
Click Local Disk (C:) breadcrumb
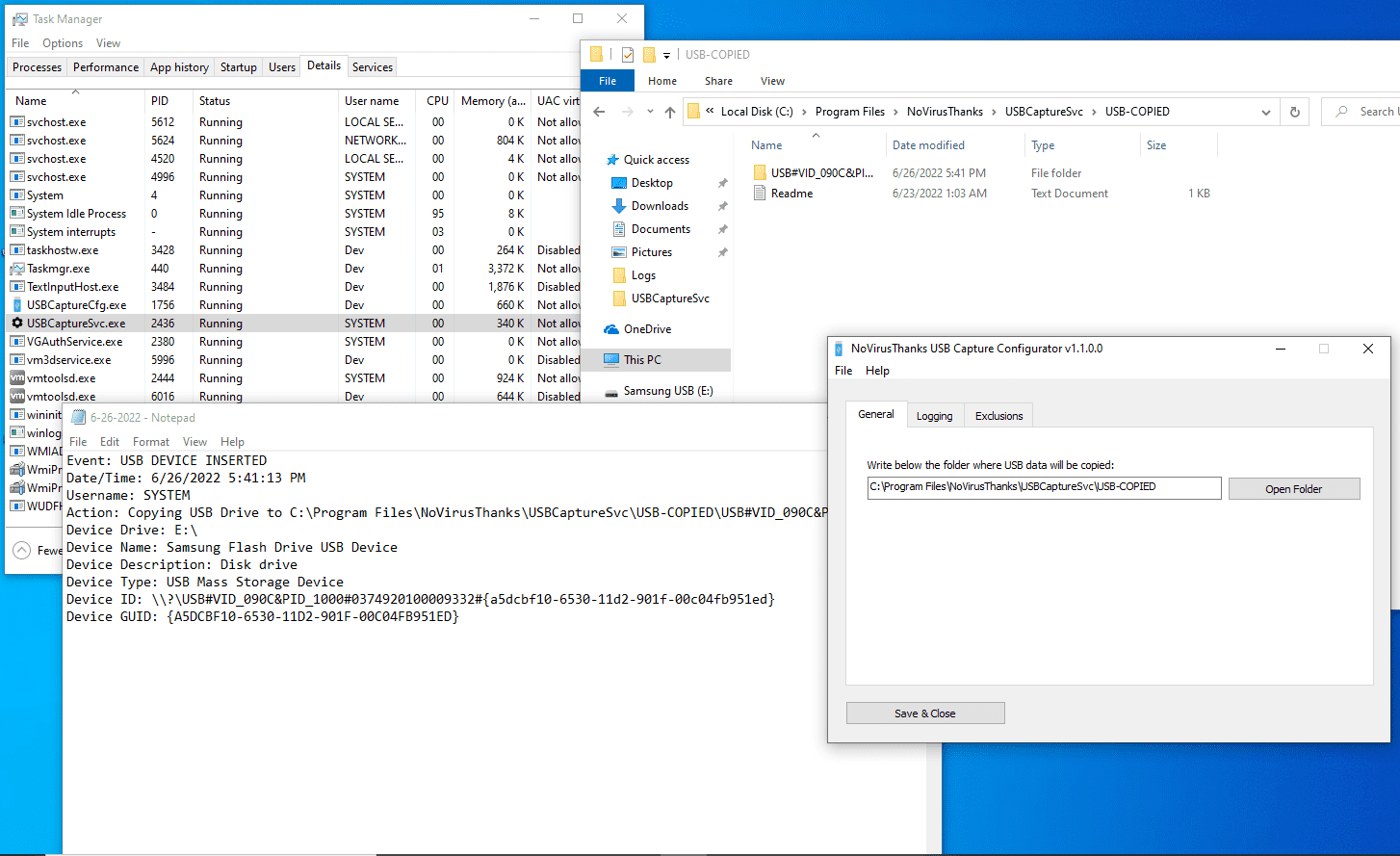point(757,112)
